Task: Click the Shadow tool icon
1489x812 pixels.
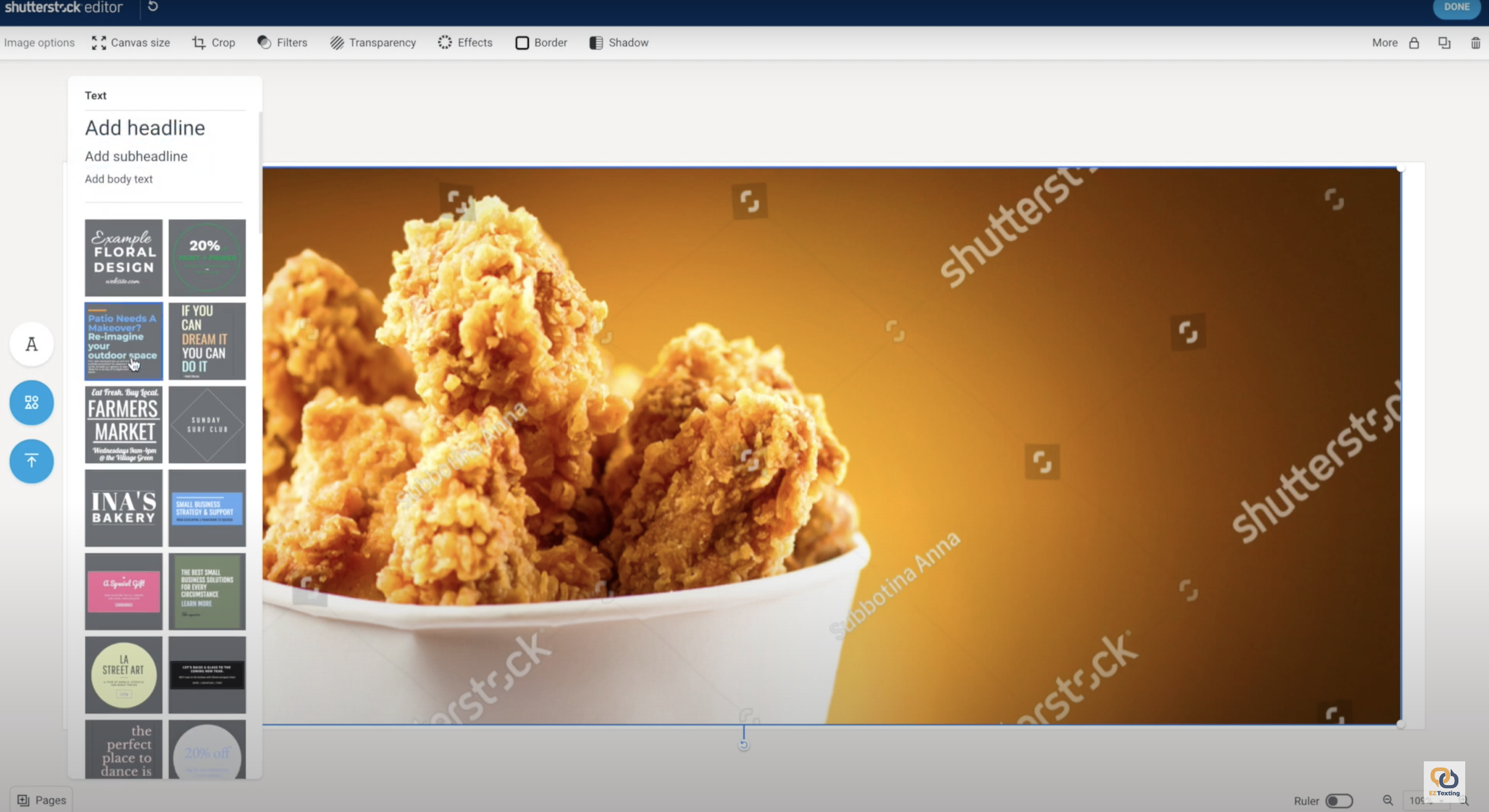Action: coord(597,42)
